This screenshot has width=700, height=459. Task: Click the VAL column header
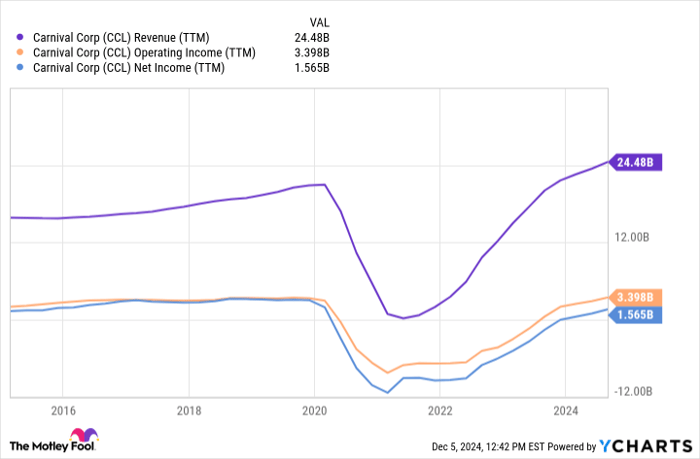point(319,22)
